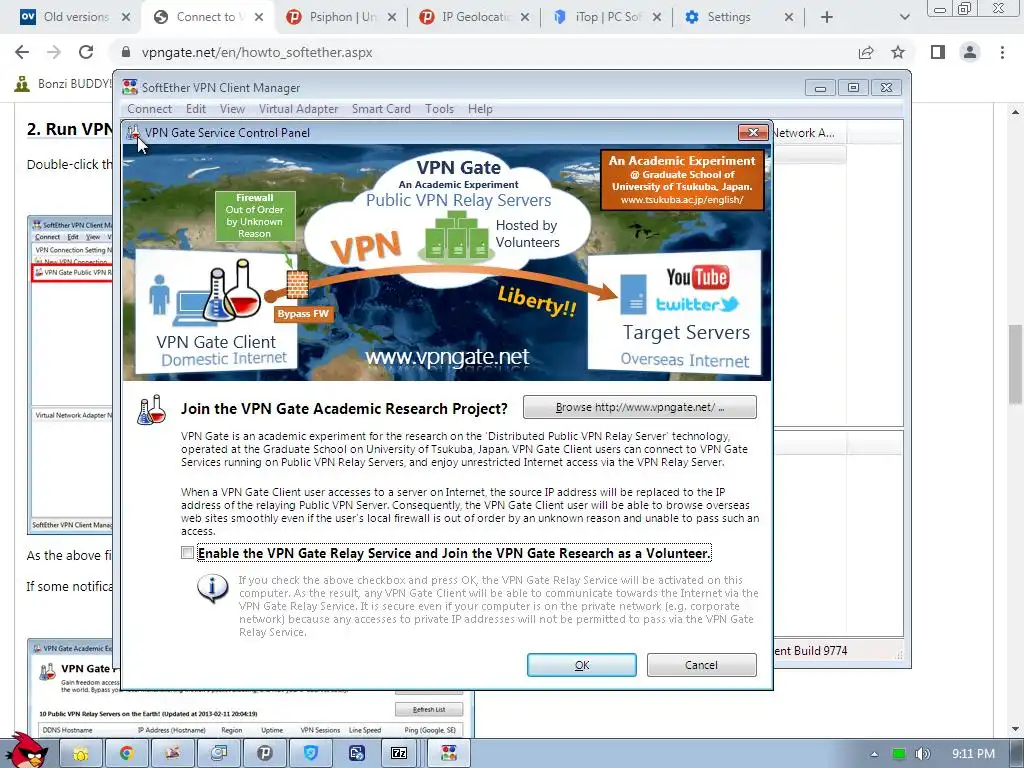
Task: Click the page vertical scrollbar thumb
Action: coord(1016,364)
